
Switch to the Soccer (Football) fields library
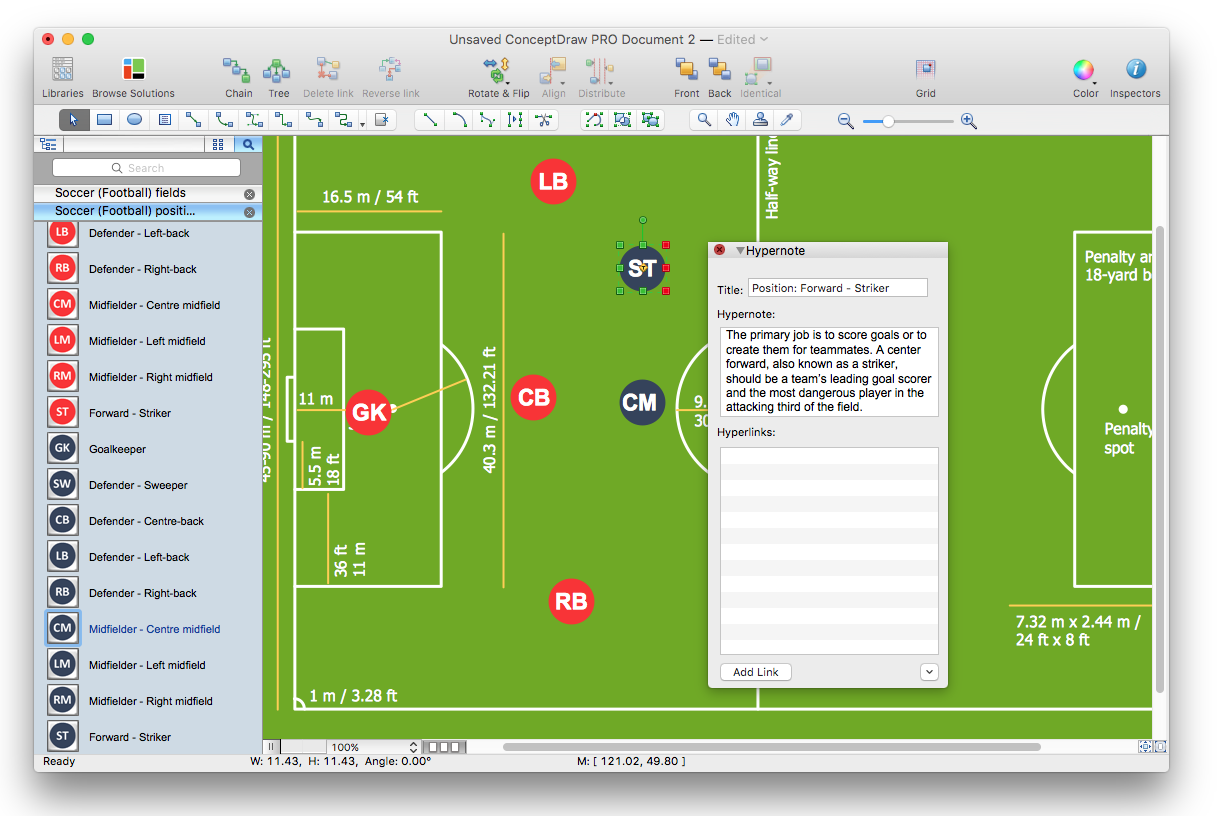pos(122,193)
